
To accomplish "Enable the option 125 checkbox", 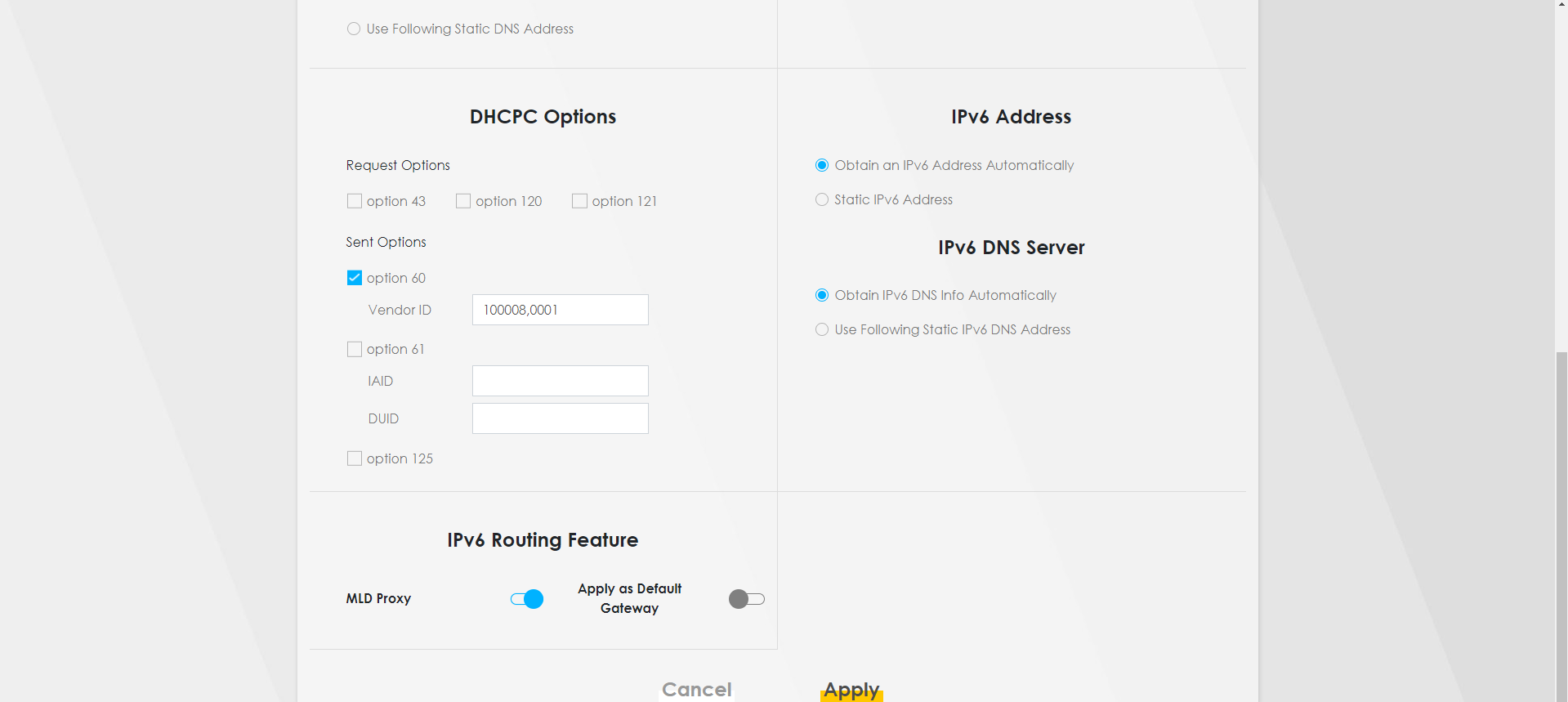I will point(355,458).
